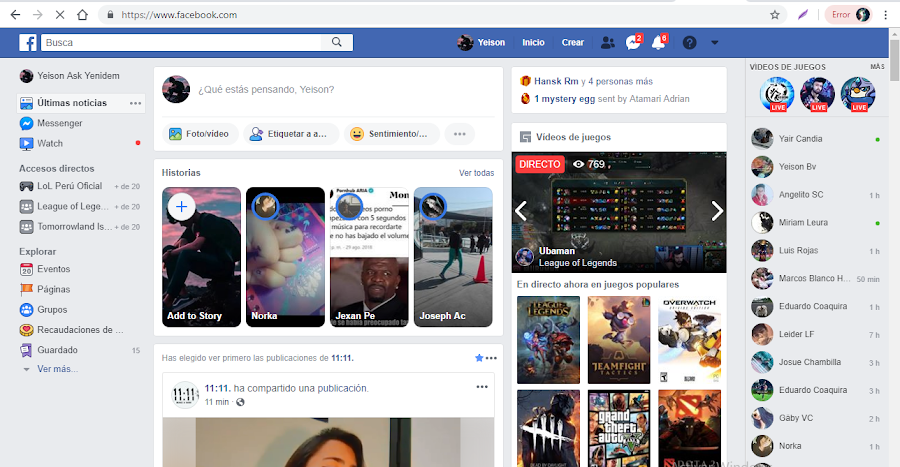Image resolution: width=900 pixels, height=467 pixels.
Task: Expand Ver más in left sidebar
Action: pyautogui.click(x=57, y=369)
